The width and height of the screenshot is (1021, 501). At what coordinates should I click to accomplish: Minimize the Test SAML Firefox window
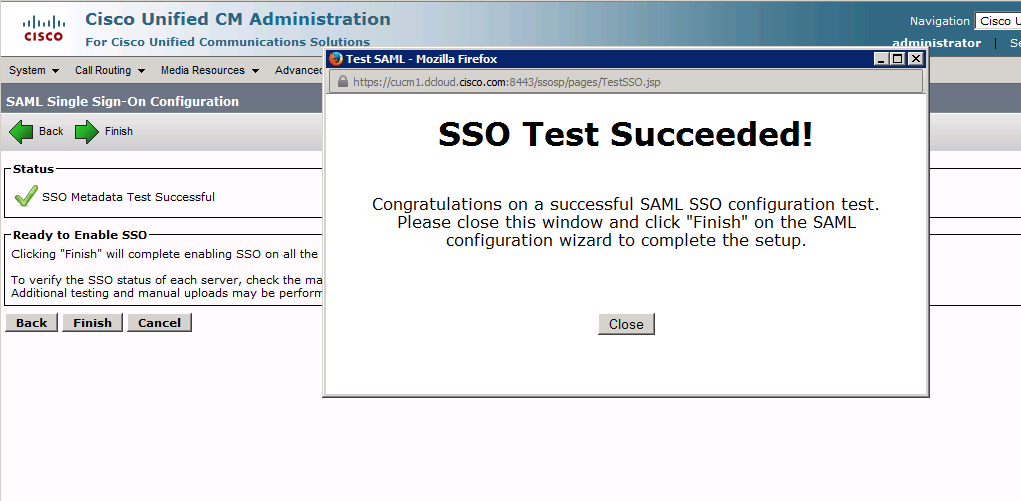pos(881,59)
